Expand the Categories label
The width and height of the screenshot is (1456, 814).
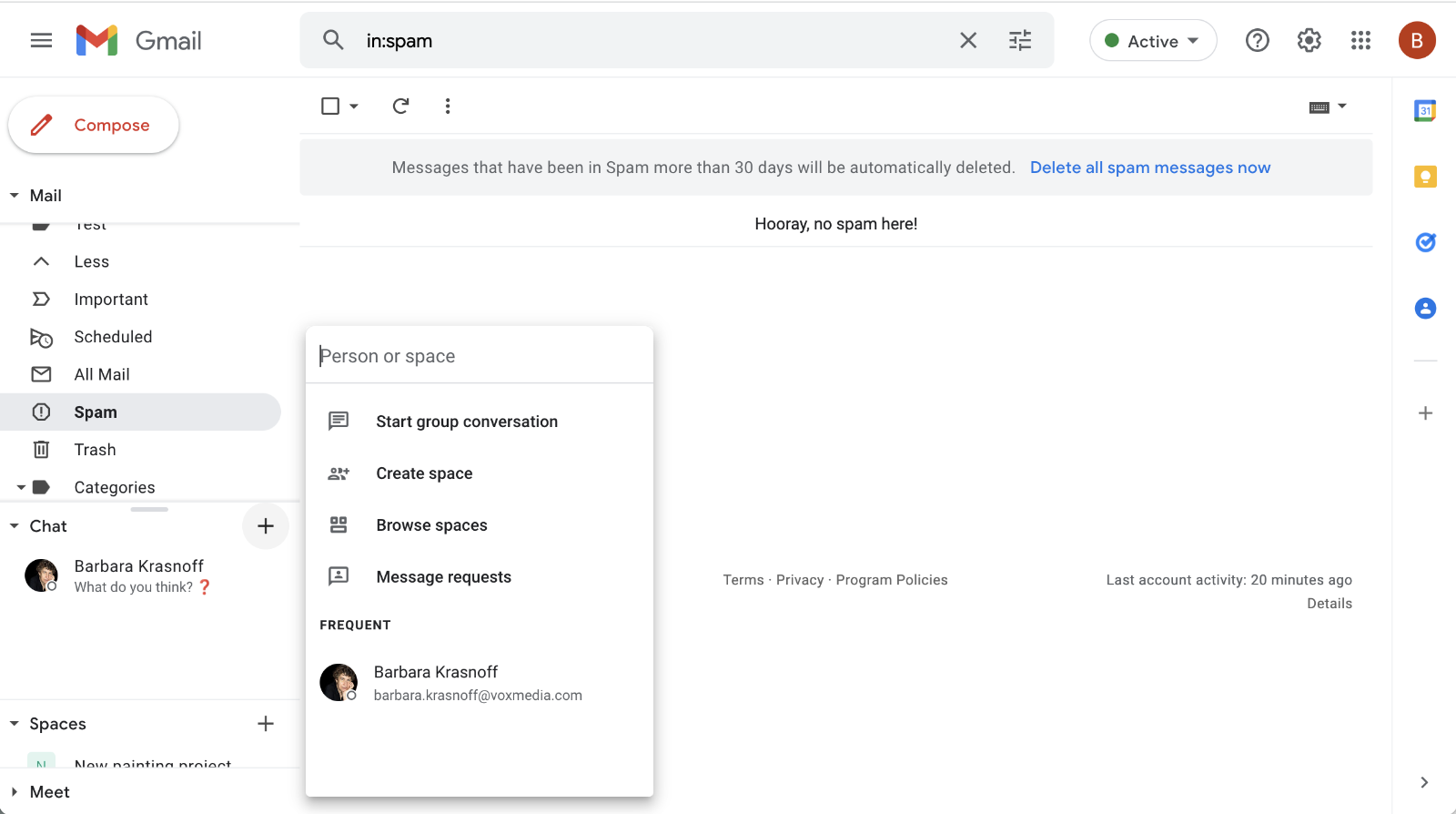click(x=21, y=487)
